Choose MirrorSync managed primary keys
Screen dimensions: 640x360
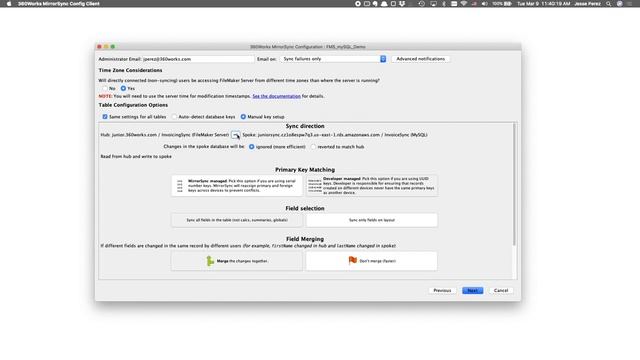[237, 186]
